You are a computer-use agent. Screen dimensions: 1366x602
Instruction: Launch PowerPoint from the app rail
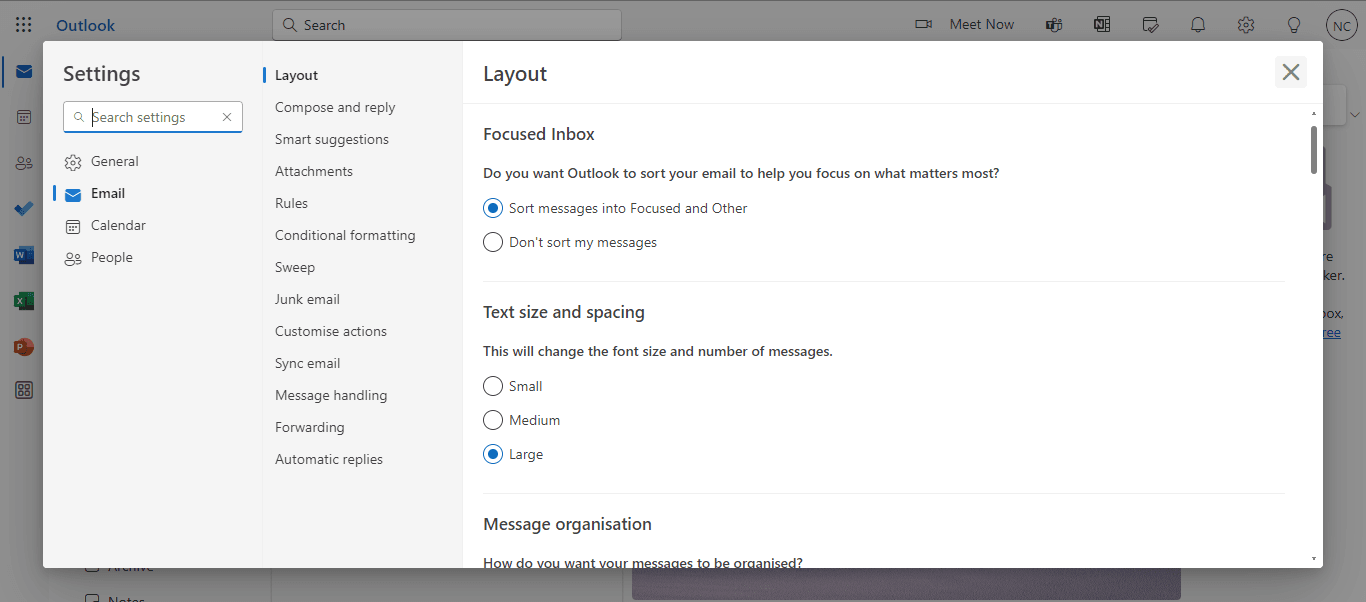(24, 347)
